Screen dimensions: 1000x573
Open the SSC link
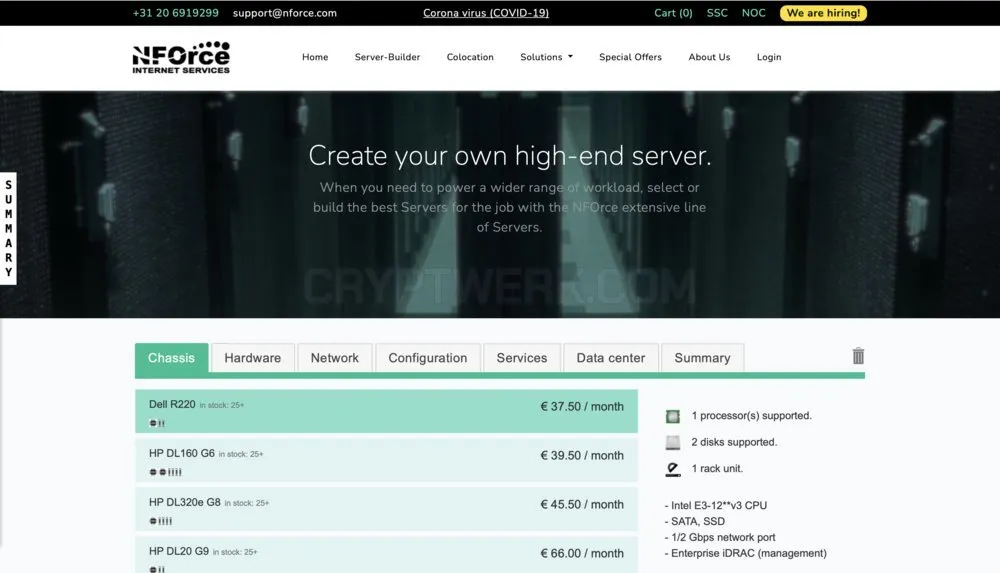tap(717, 13)
